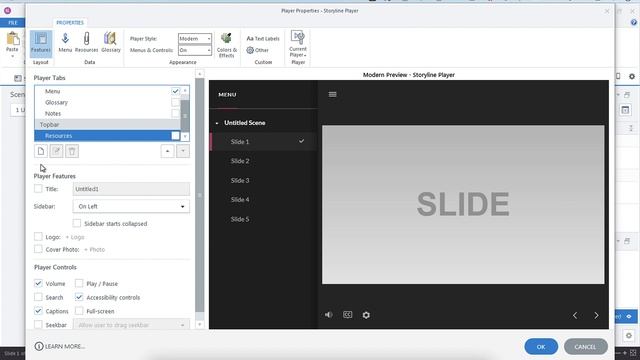Click the next slide arrow in the preview
The image size is (640, 360).
(596, 316)
